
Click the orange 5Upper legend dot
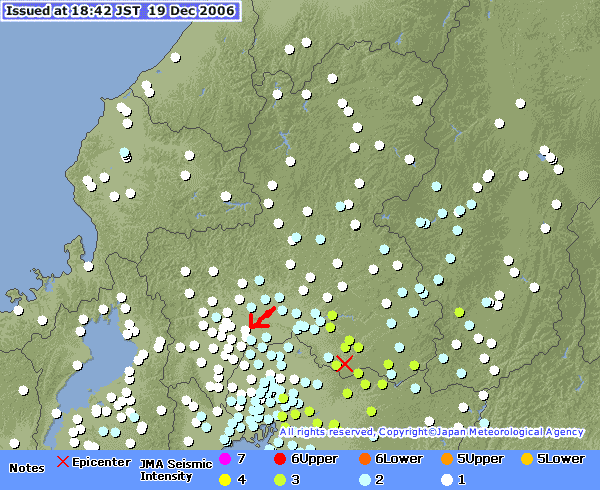[x=447, y=459]
